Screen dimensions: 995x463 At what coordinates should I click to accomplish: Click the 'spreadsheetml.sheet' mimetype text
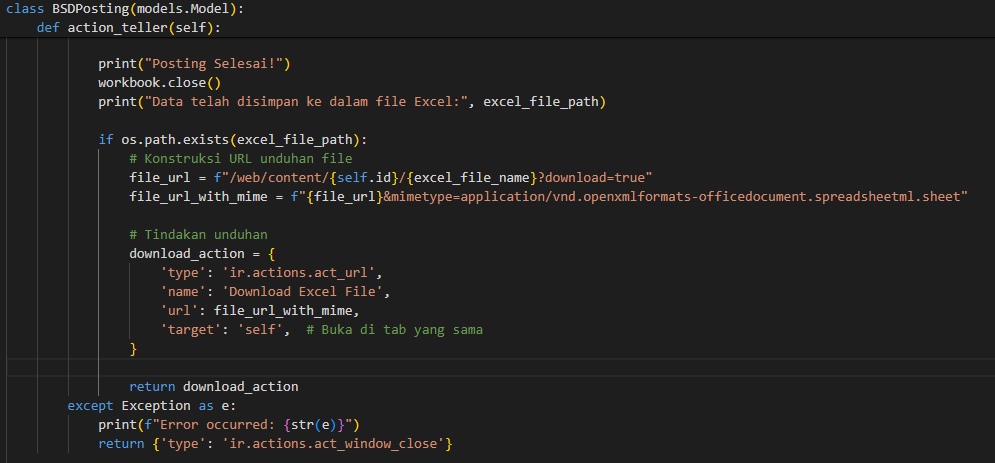point(887,197)
